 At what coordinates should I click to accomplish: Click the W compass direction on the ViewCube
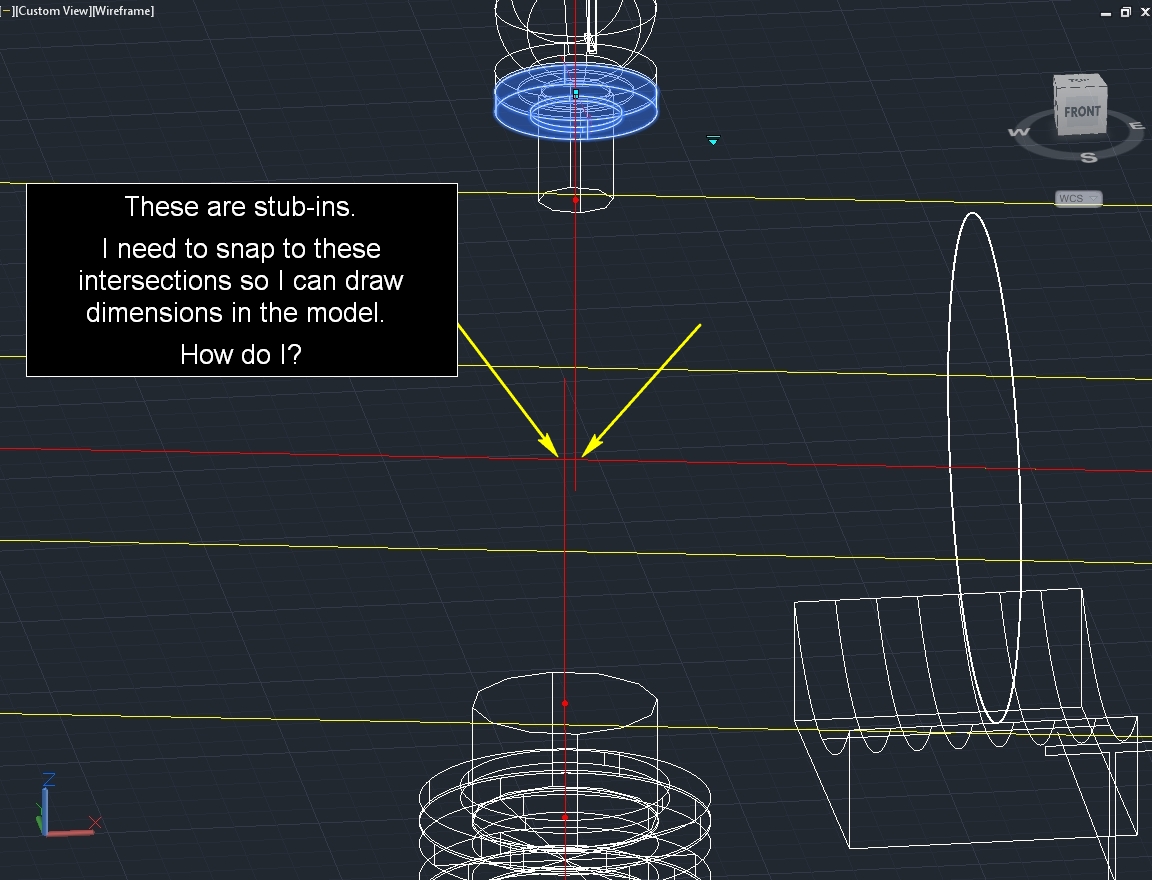coord(1020,131)
